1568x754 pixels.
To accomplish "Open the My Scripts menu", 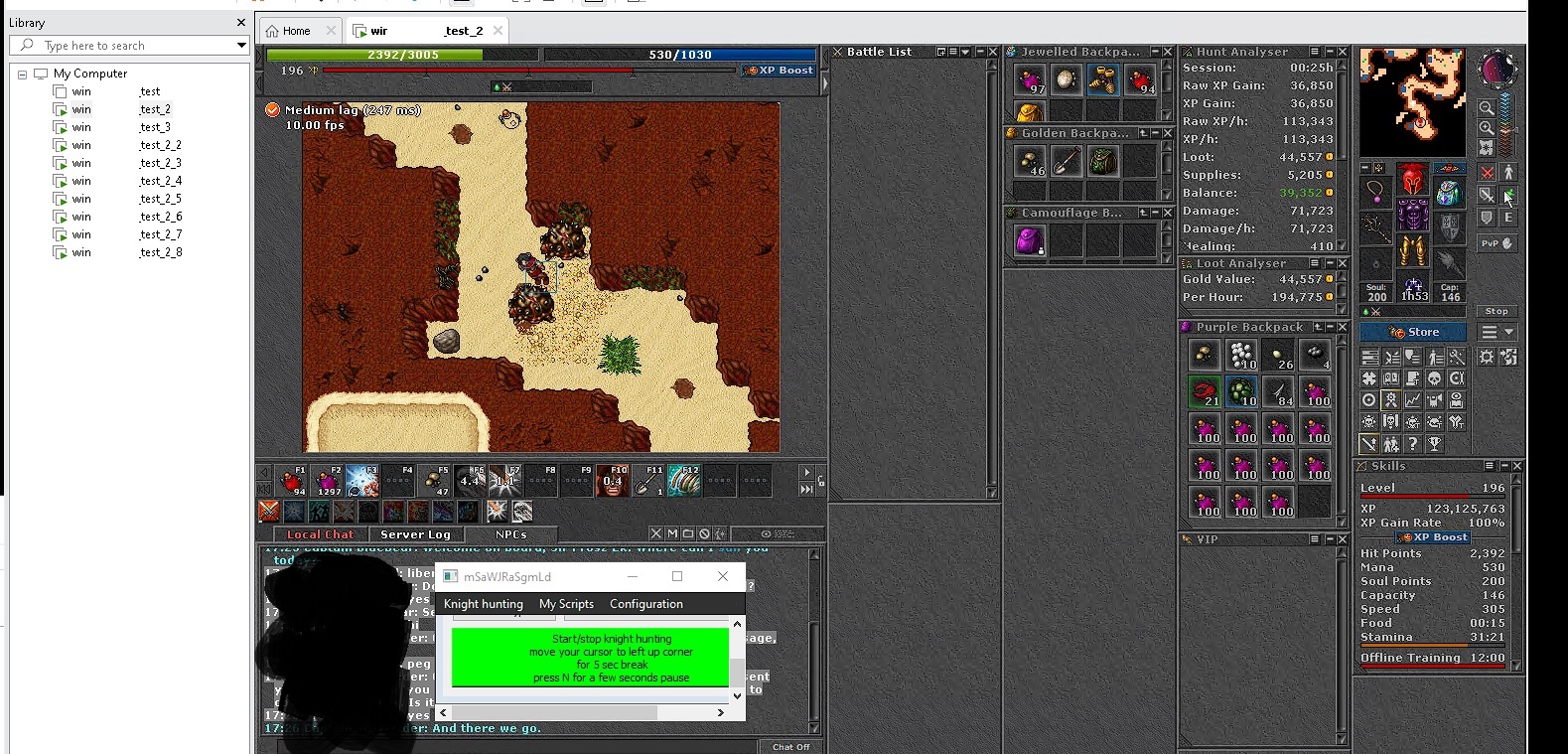I will [566, 604].
